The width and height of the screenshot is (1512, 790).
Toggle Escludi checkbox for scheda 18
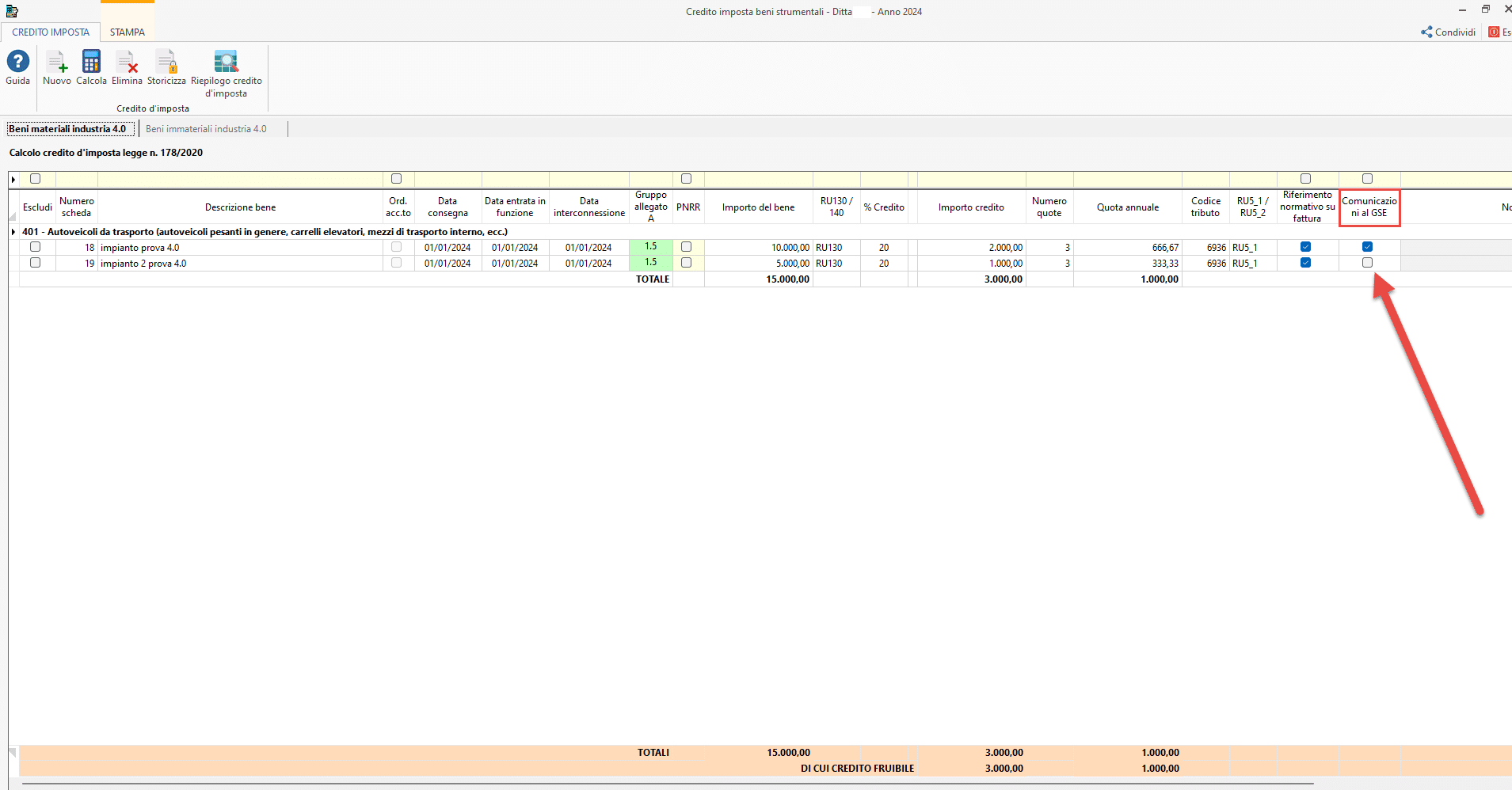pyautogui.click(x=35, y=247)
